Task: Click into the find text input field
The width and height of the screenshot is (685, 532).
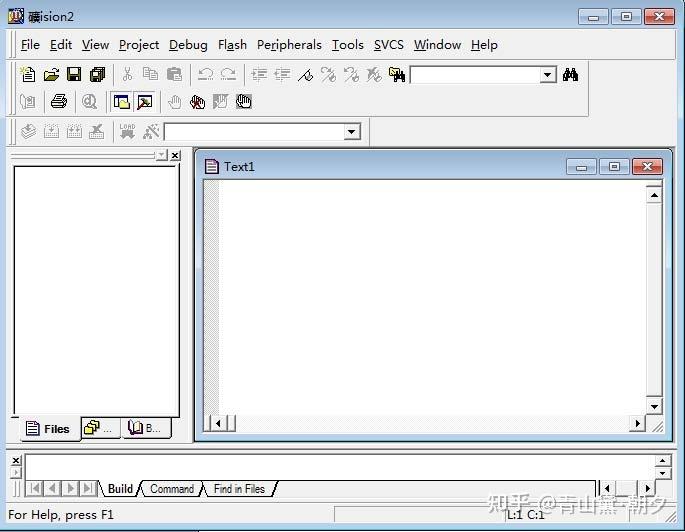Action: (475, 75)
